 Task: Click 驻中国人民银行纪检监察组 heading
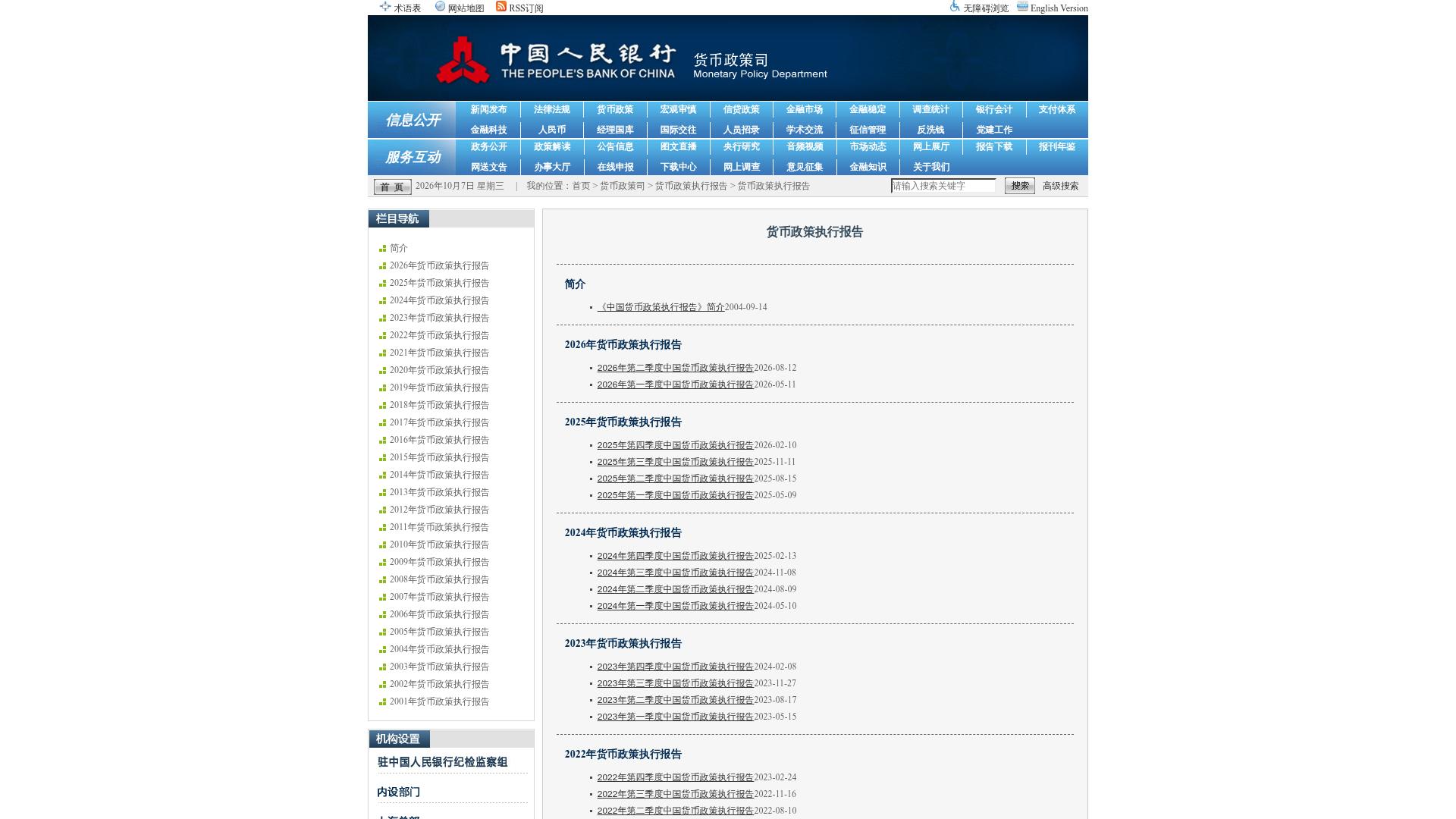[x=442, y=762]
